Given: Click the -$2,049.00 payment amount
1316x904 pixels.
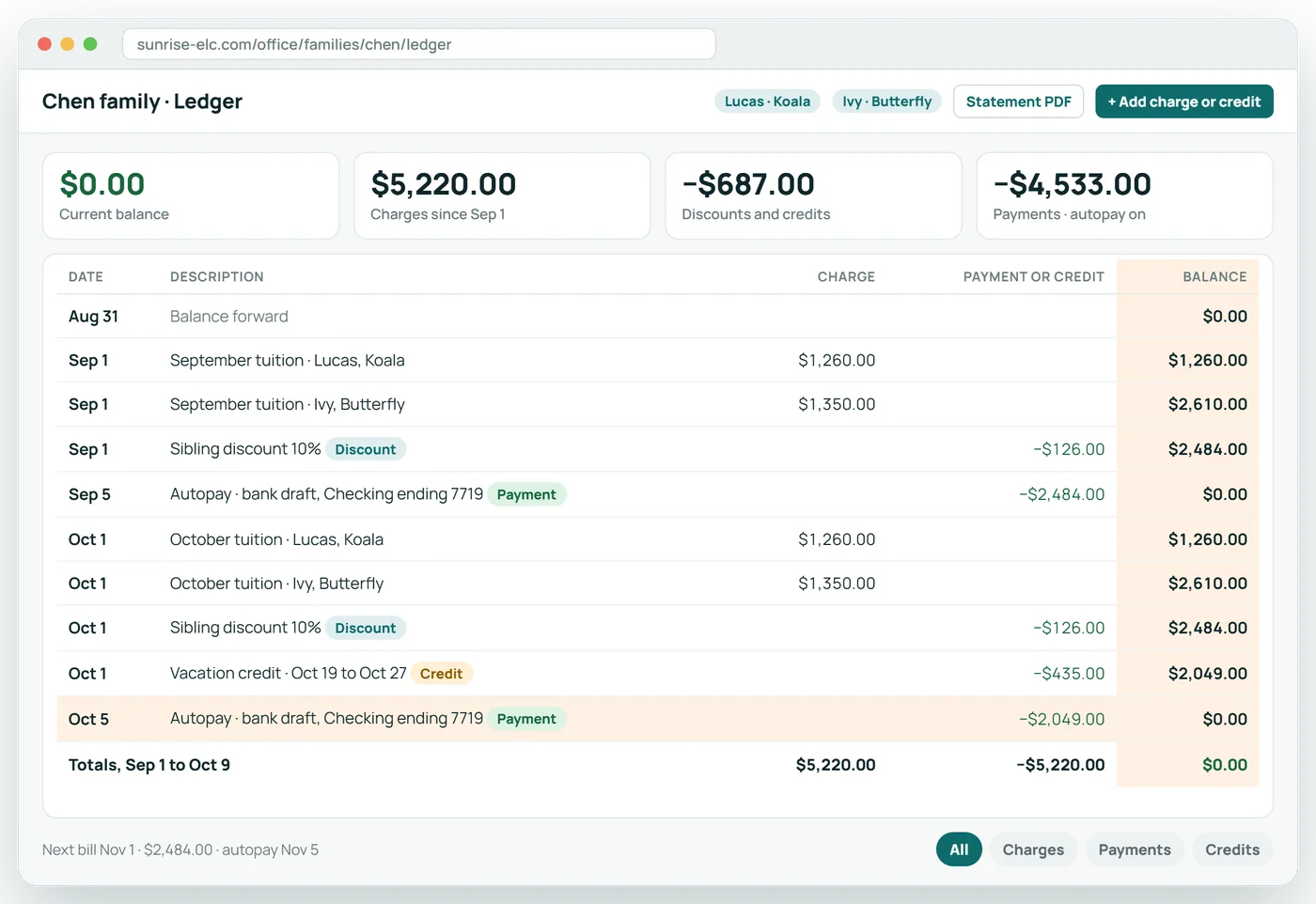Looking at the screenshot, I should pos(1062,719).
